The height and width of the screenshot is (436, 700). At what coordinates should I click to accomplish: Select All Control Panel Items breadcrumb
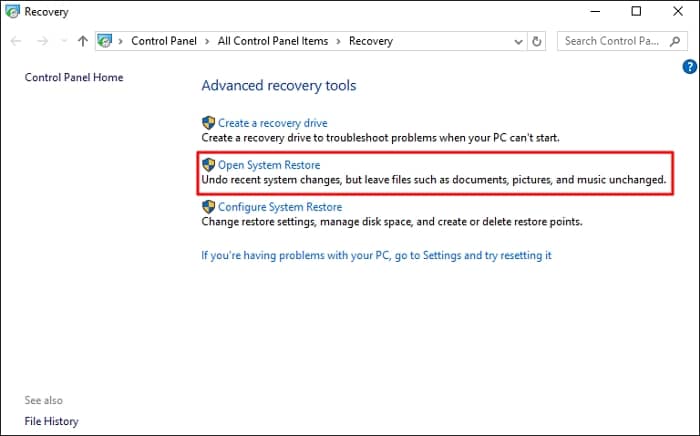[273, 41]
